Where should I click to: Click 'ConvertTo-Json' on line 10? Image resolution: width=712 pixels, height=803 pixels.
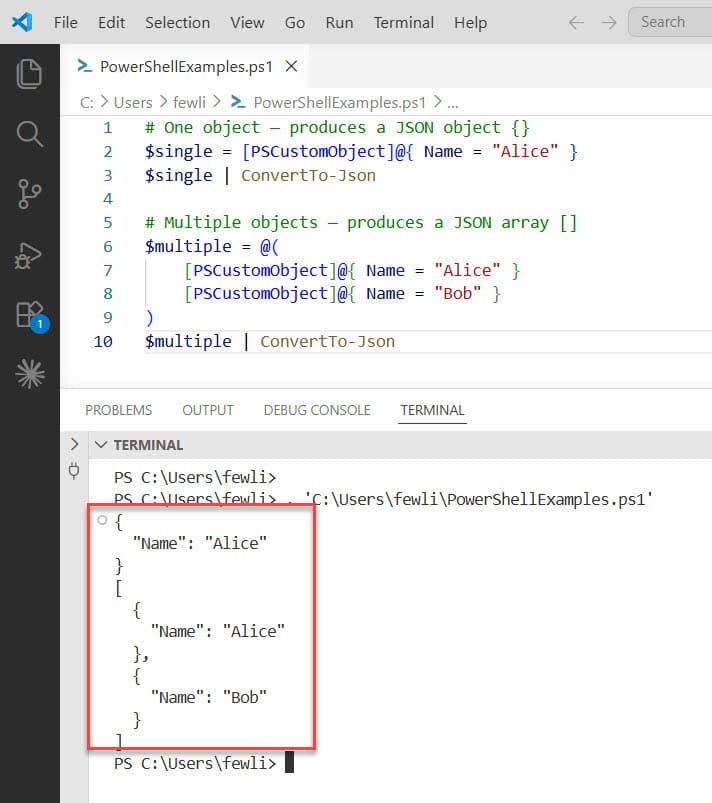pyautogui.click(x=327, y=342)
